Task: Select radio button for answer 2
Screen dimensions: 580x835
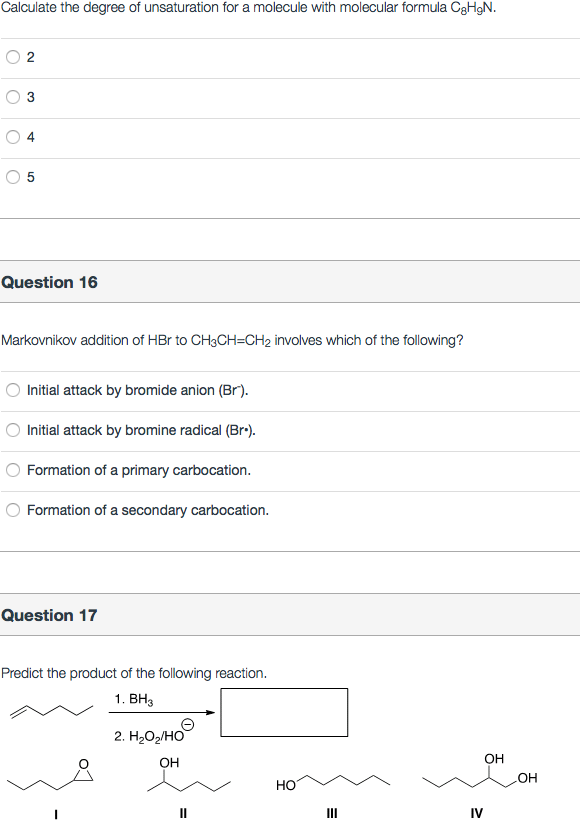Action: 12,57
